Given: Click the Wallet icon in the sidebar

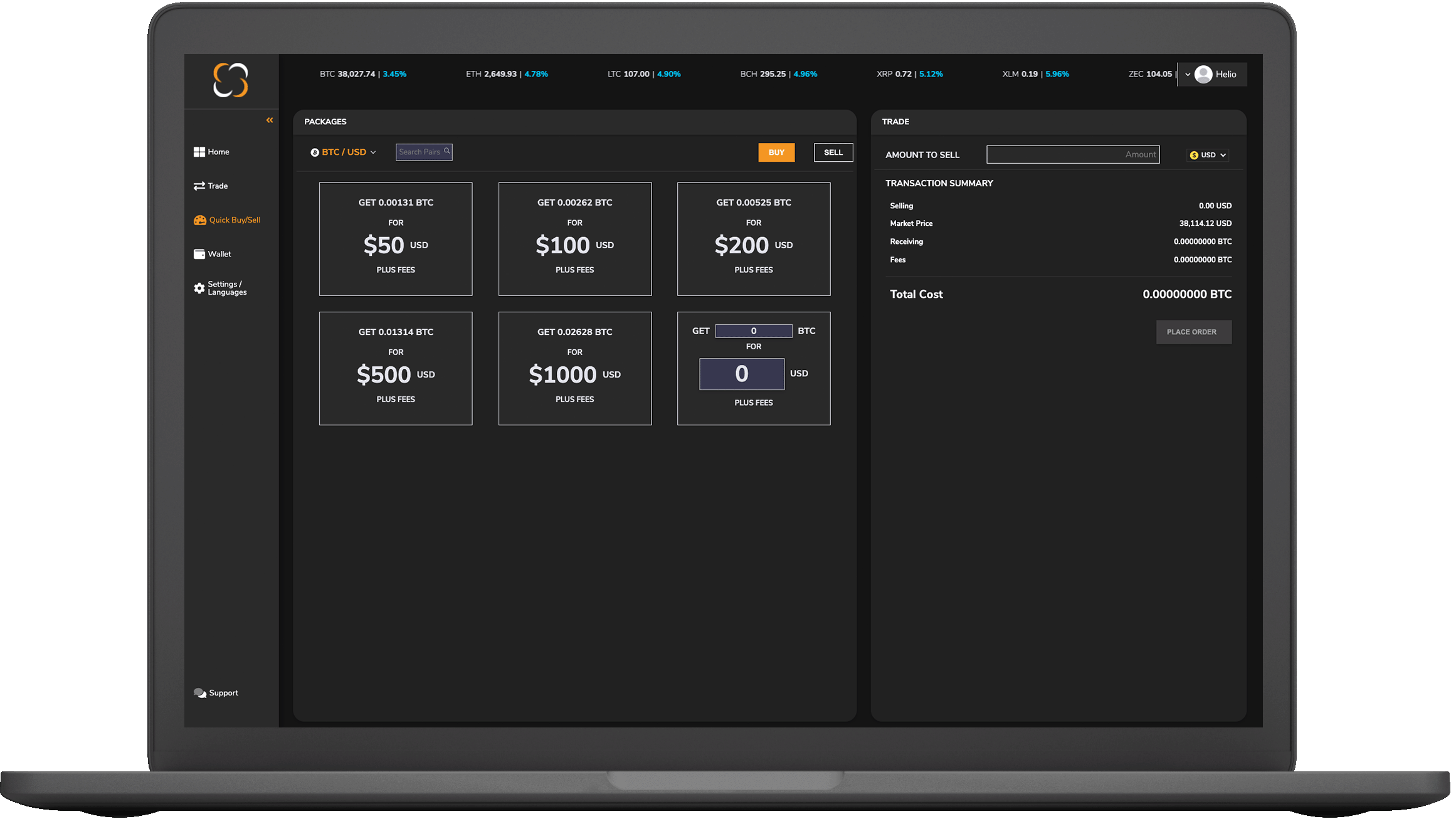Looking at the screenshot, I should [x=199, y=254].
